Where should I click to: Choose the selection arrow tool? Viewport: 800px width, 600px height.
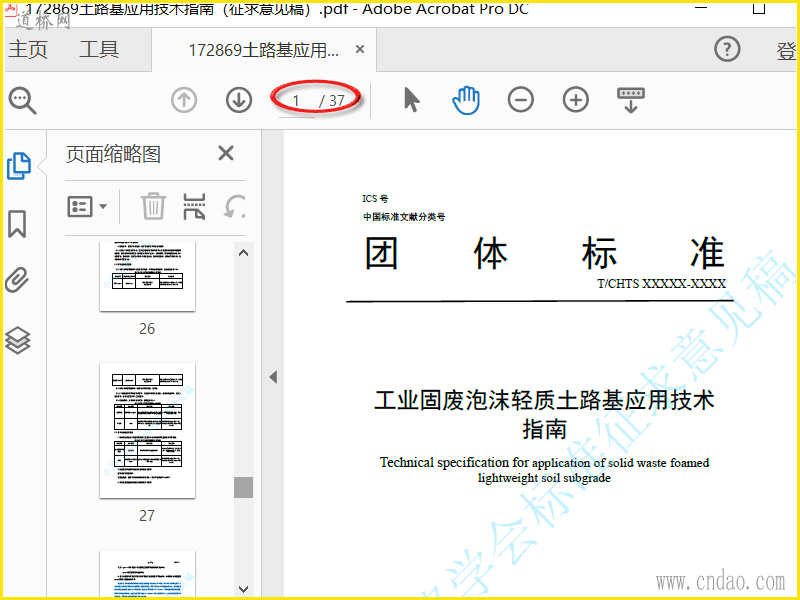click(411, 99)
